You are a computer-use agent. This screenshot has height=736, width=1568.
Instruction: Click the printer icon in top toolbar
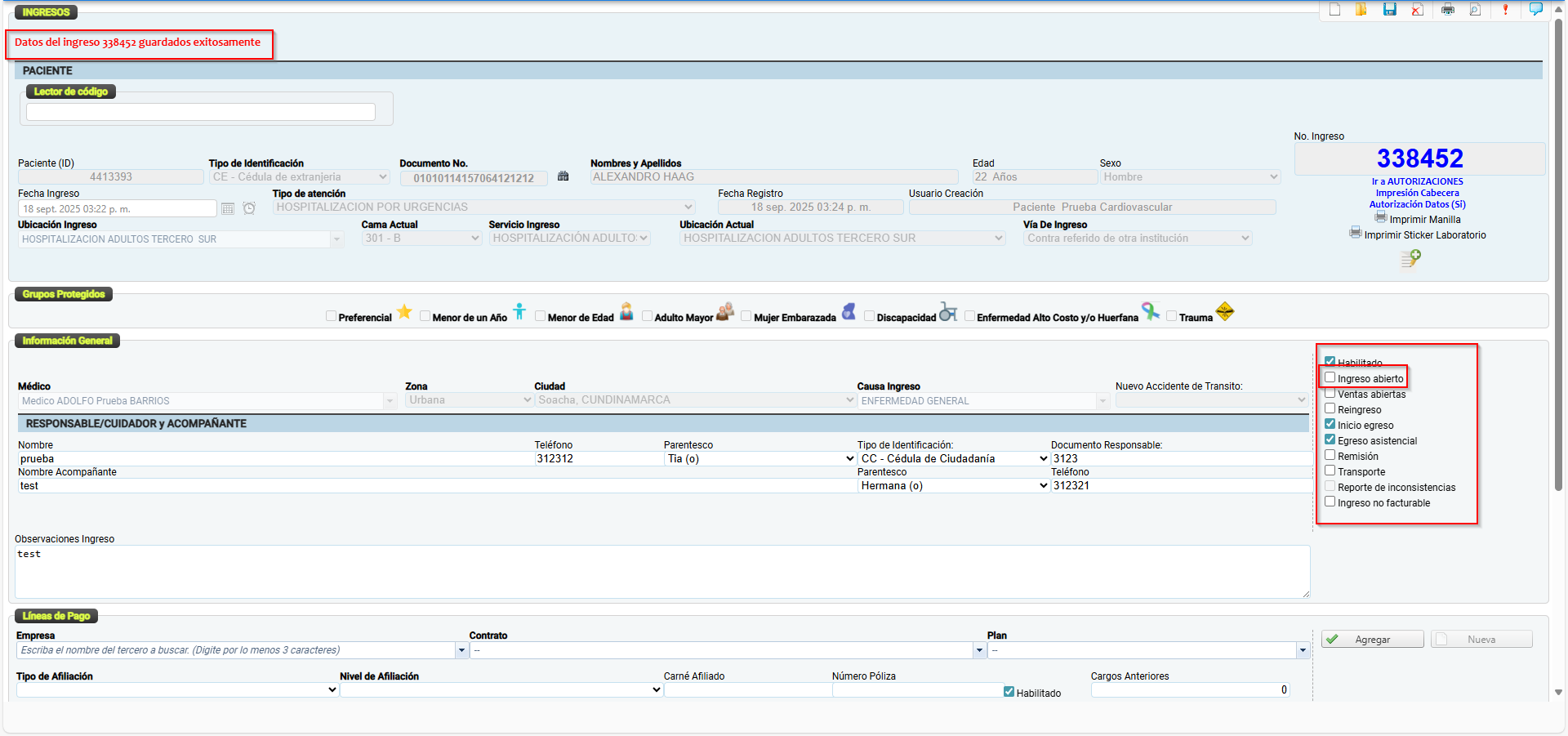coord(1448,10)
